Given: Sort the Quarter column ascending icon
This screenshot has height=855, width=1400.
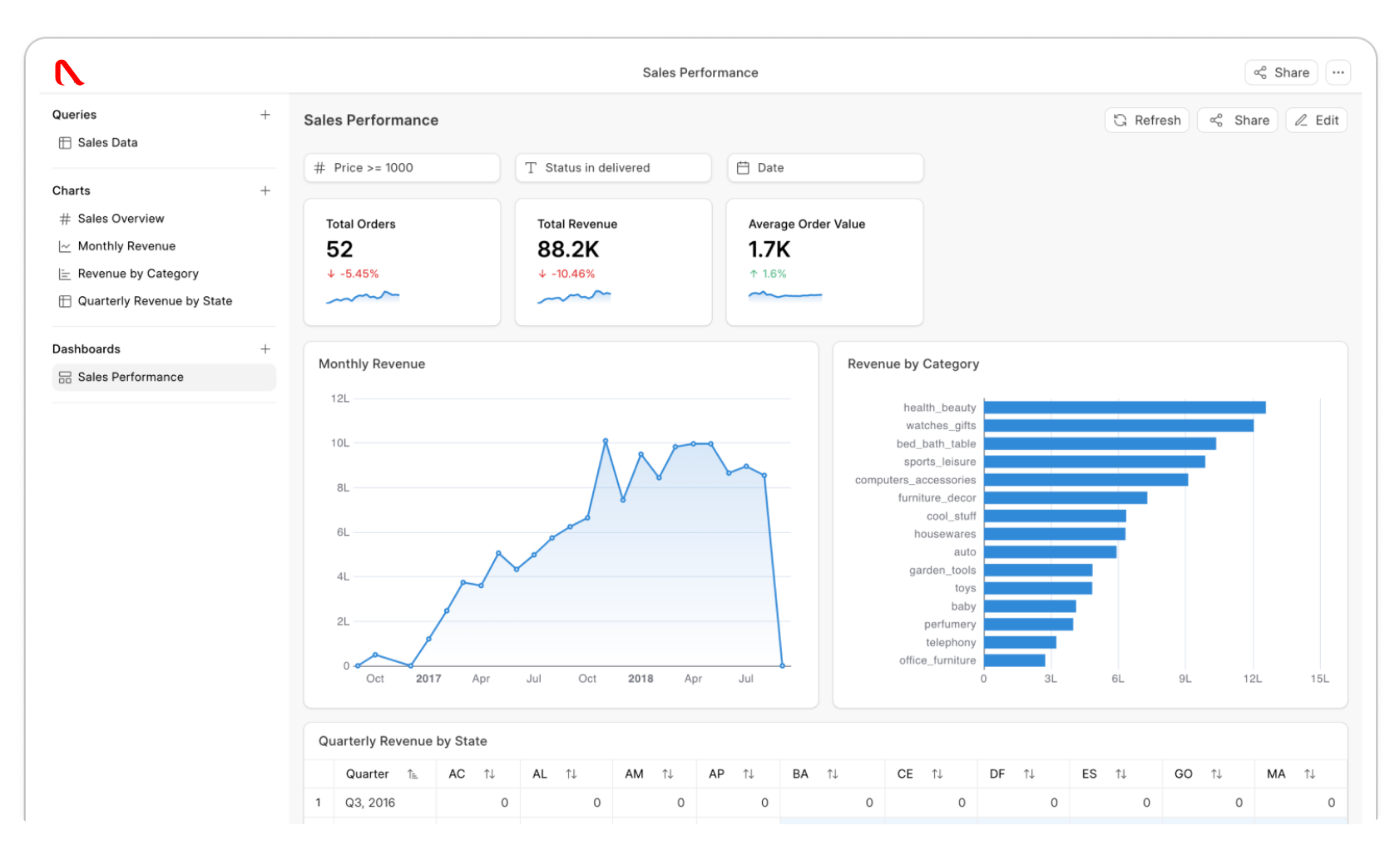Looking at the screenshot, I should coord(413,774).
